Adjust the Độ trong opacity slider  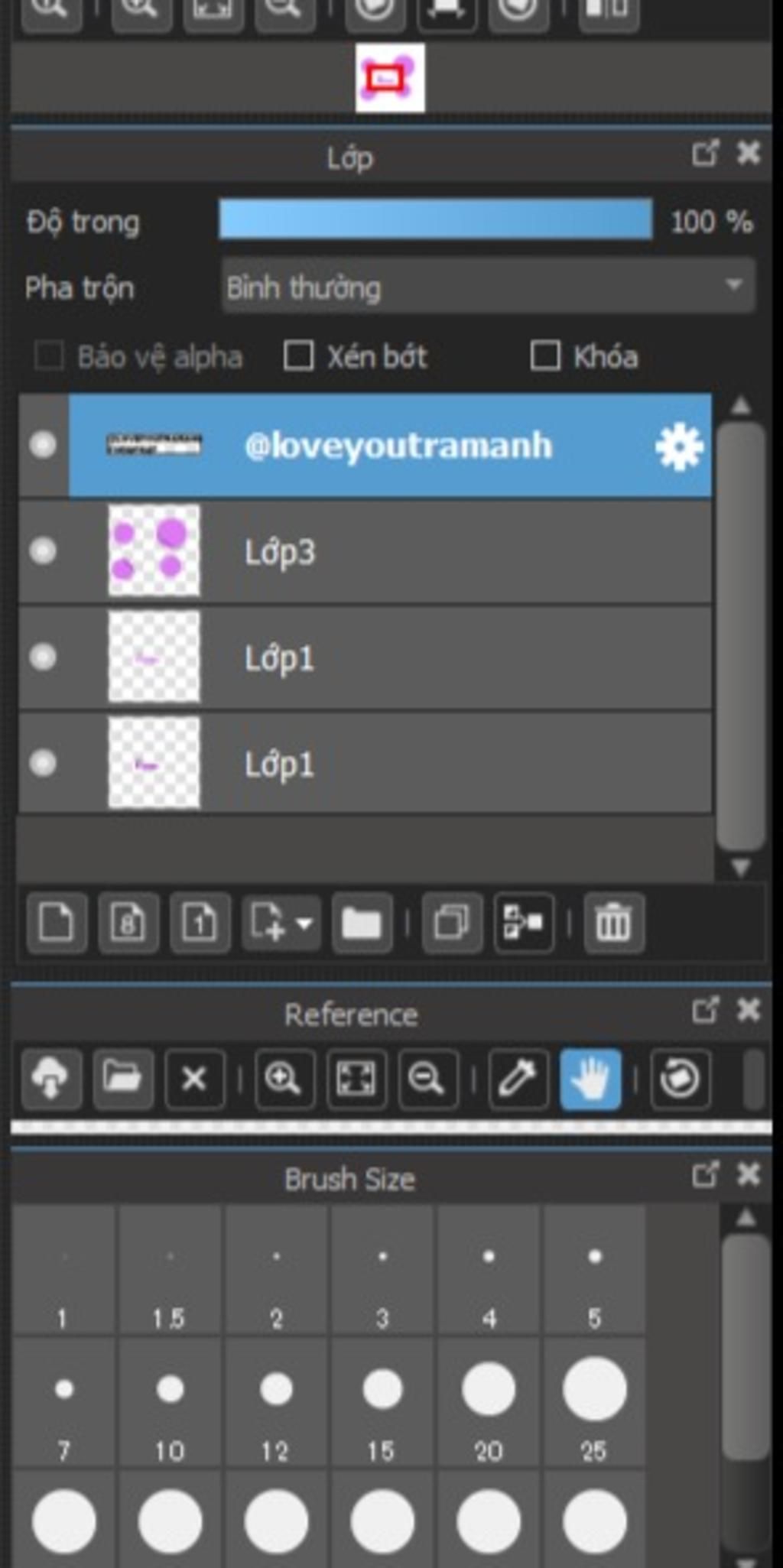[436, 221]
